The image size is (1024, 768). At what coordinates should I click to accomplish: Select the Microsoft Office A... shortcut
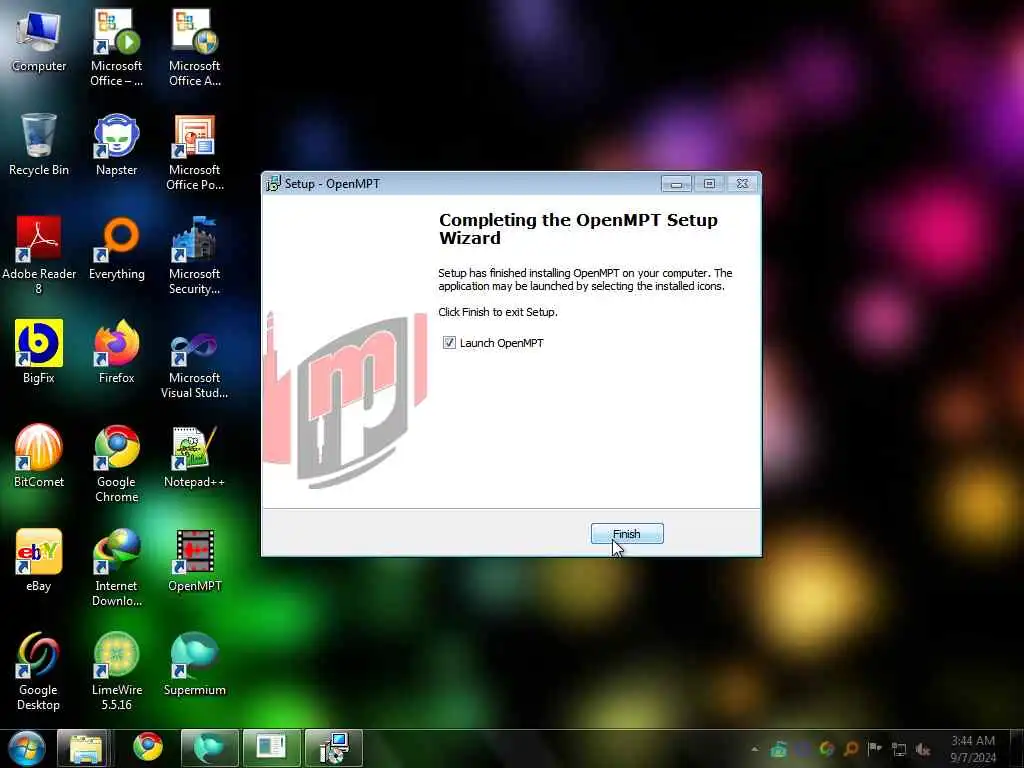coord(195,48)
